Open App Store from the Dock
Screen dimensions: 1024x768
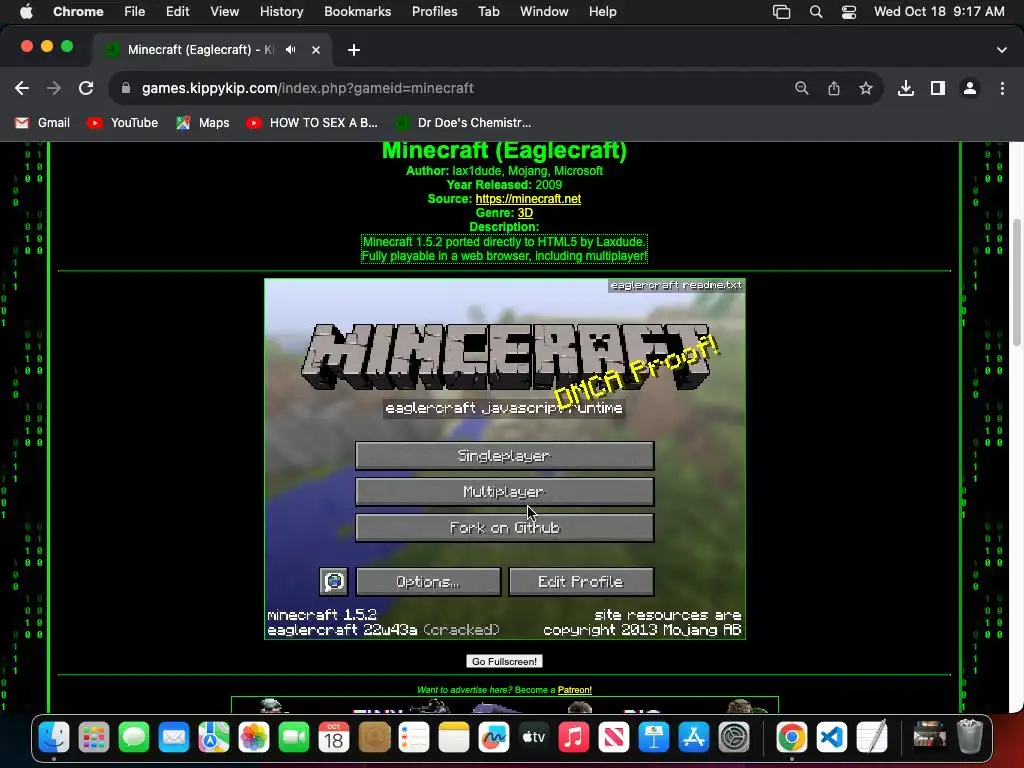click(694, 737)
